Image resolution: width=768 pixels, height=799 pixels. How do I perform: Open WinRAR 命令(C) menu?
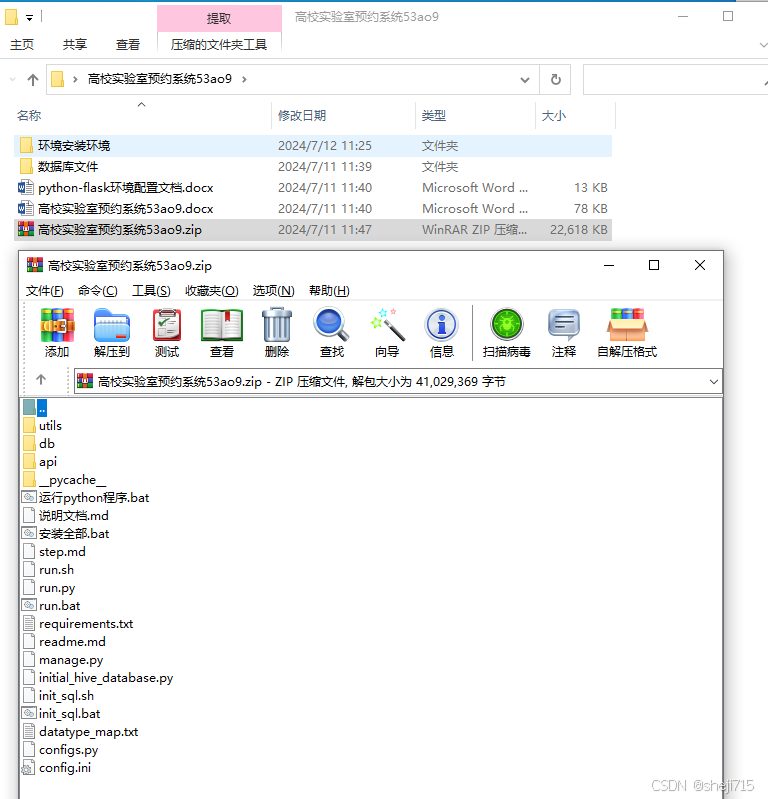(x=98, y=290)
